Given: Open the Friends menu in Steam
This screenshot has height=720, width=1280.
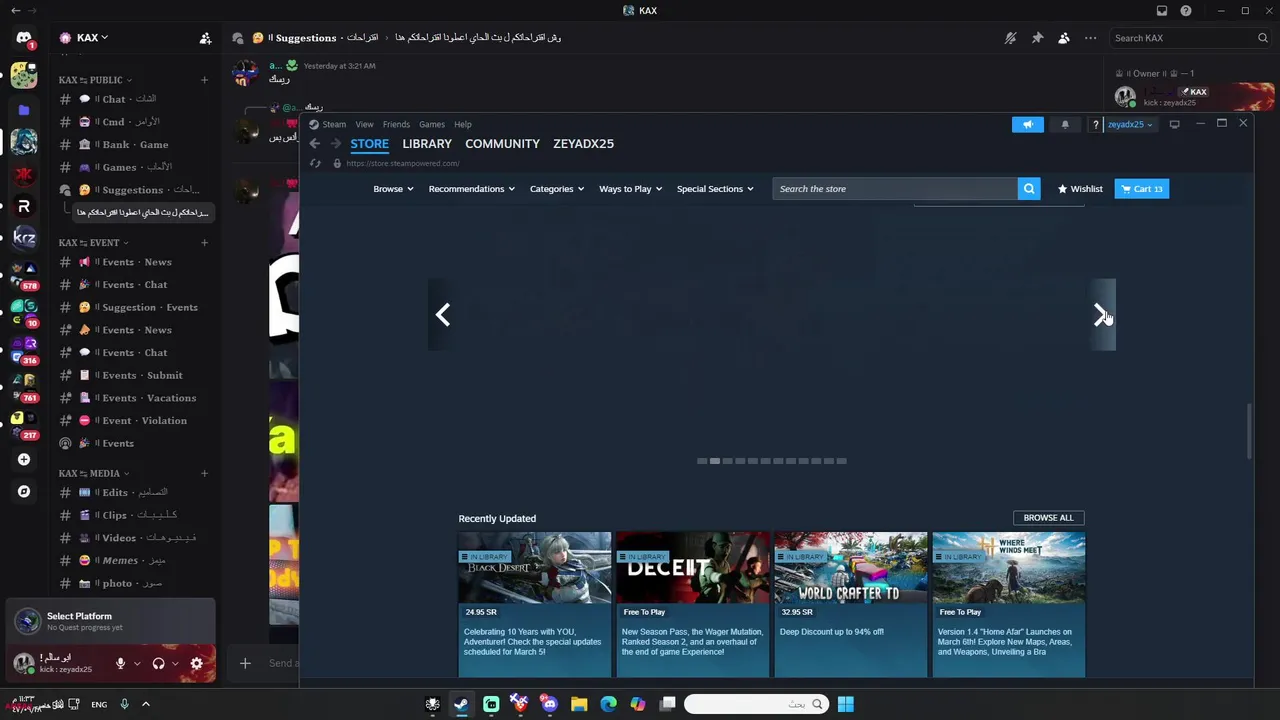Looking at the screenshot, I should click(396, 125).
